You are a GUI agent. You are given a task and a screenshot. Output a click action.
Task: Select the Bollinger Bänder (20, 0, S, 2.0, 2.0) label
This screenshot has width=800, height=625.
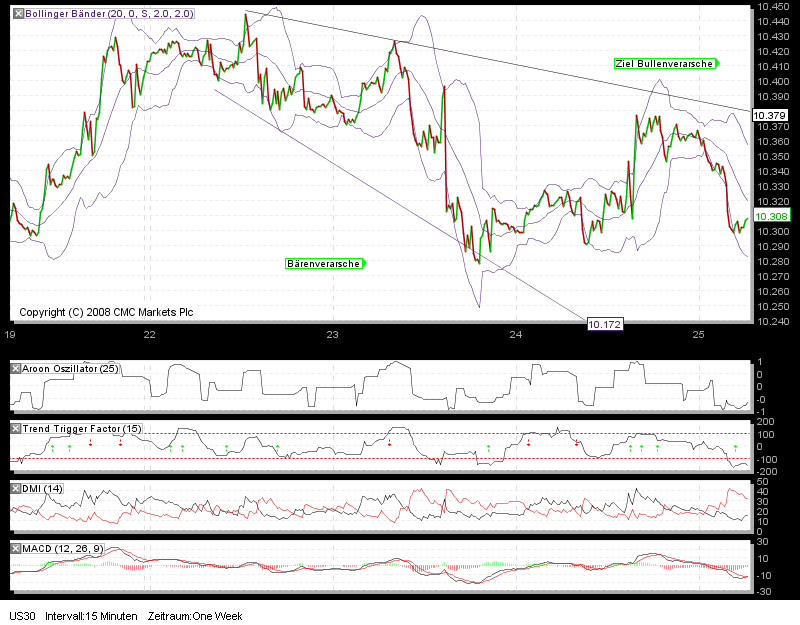pos(109,14)
